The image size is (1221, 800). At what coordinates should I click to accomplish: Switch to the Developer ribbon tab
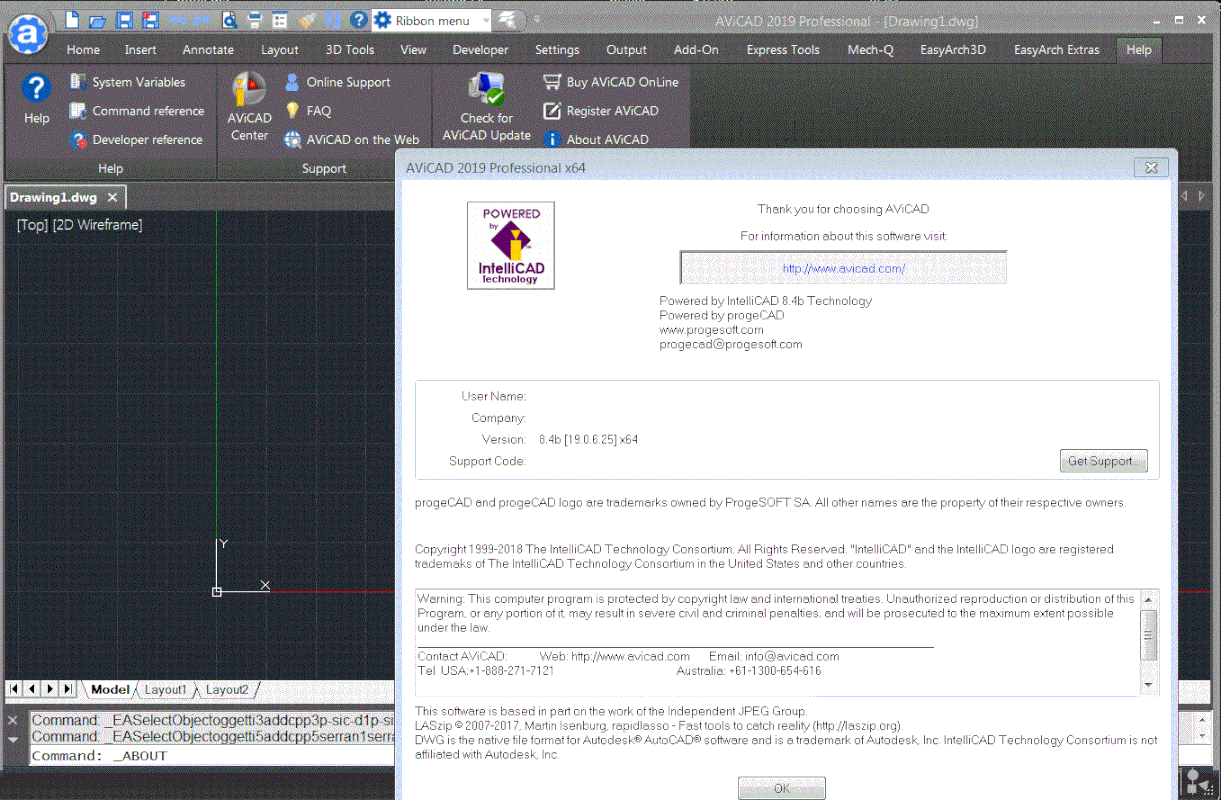coord(481,50)
